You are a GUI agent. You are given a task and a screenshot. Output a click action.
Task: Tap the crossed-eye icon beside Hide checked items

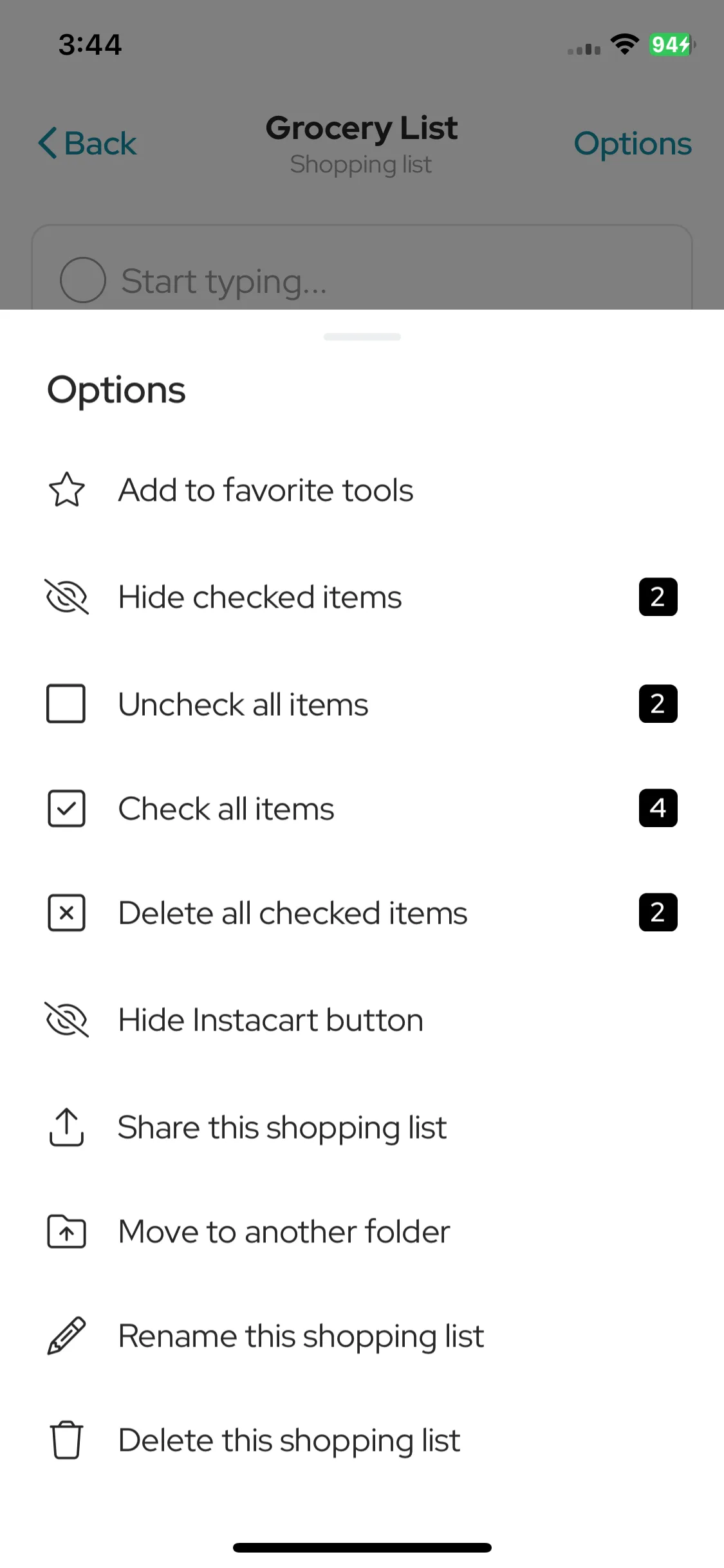pos(66,597)
